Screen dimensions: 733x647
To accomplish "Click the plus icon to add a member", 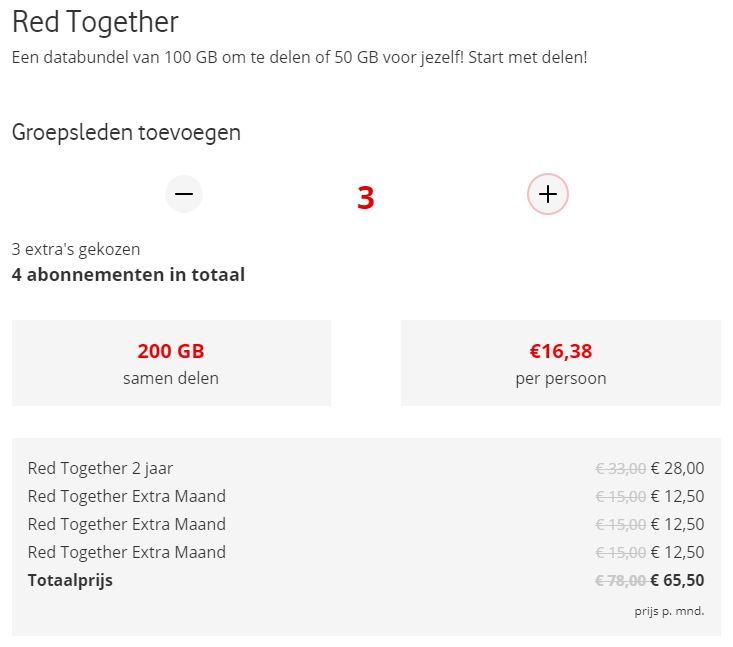I will point(547,194).
